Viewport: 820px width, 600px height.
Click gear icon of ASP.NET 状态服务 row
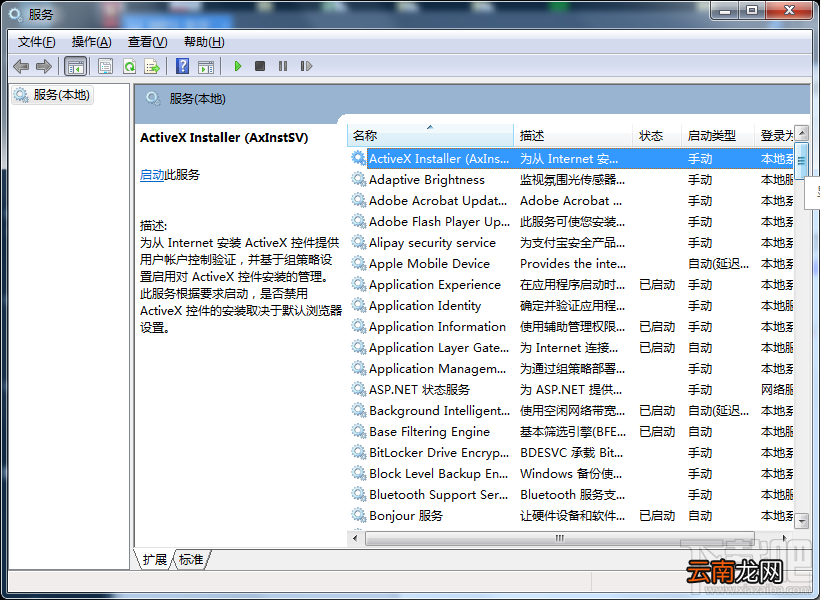coord(358,389)
